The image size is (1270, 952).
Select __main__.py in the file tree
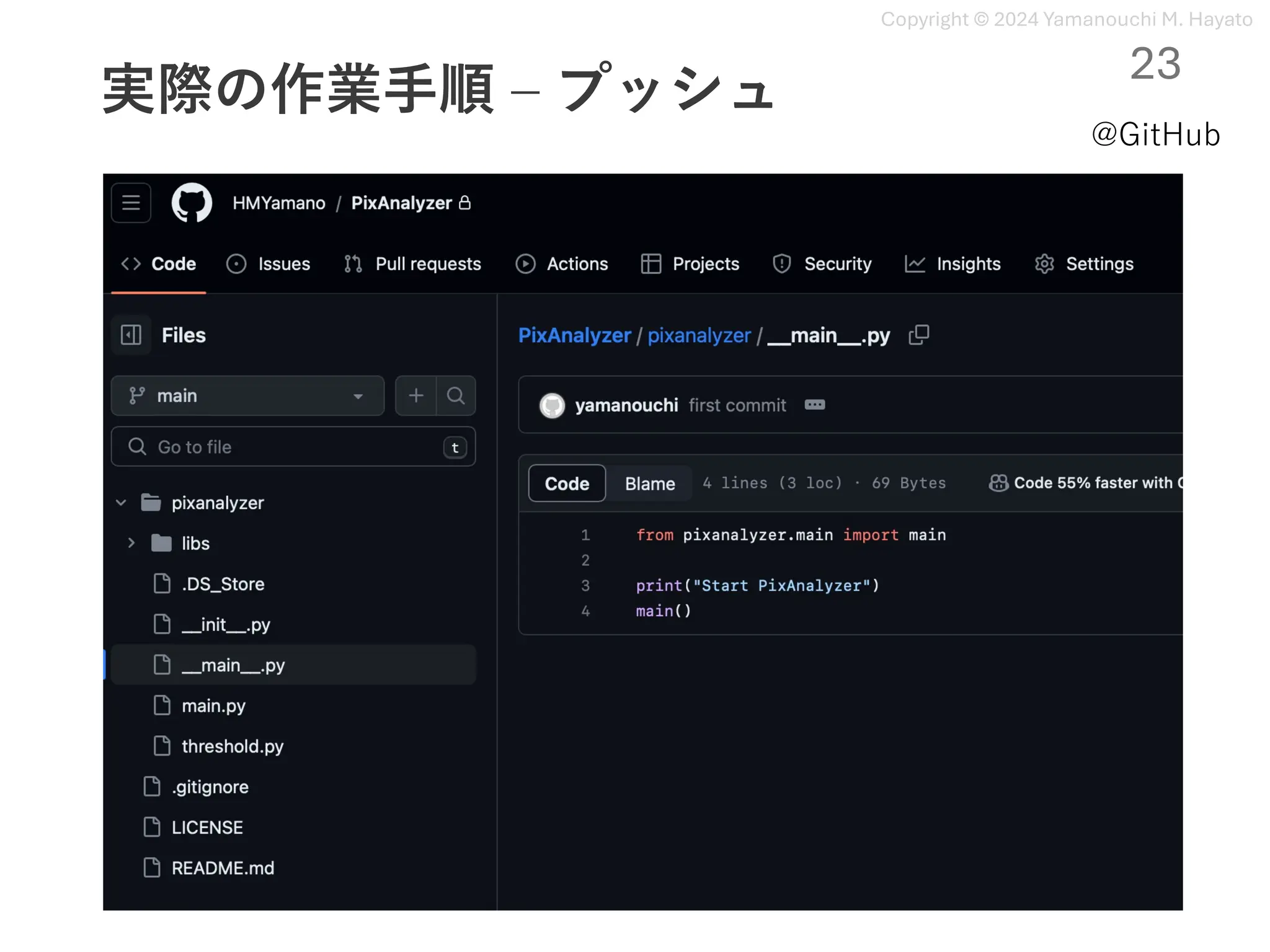point(293,665)
